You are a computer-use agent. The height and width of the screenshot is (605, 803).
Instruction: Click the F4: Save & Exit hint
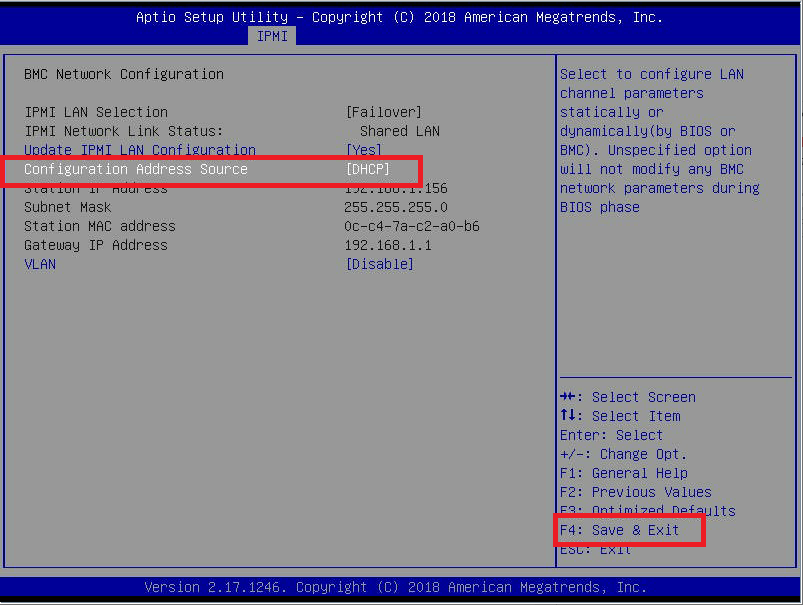coord(620,530)
